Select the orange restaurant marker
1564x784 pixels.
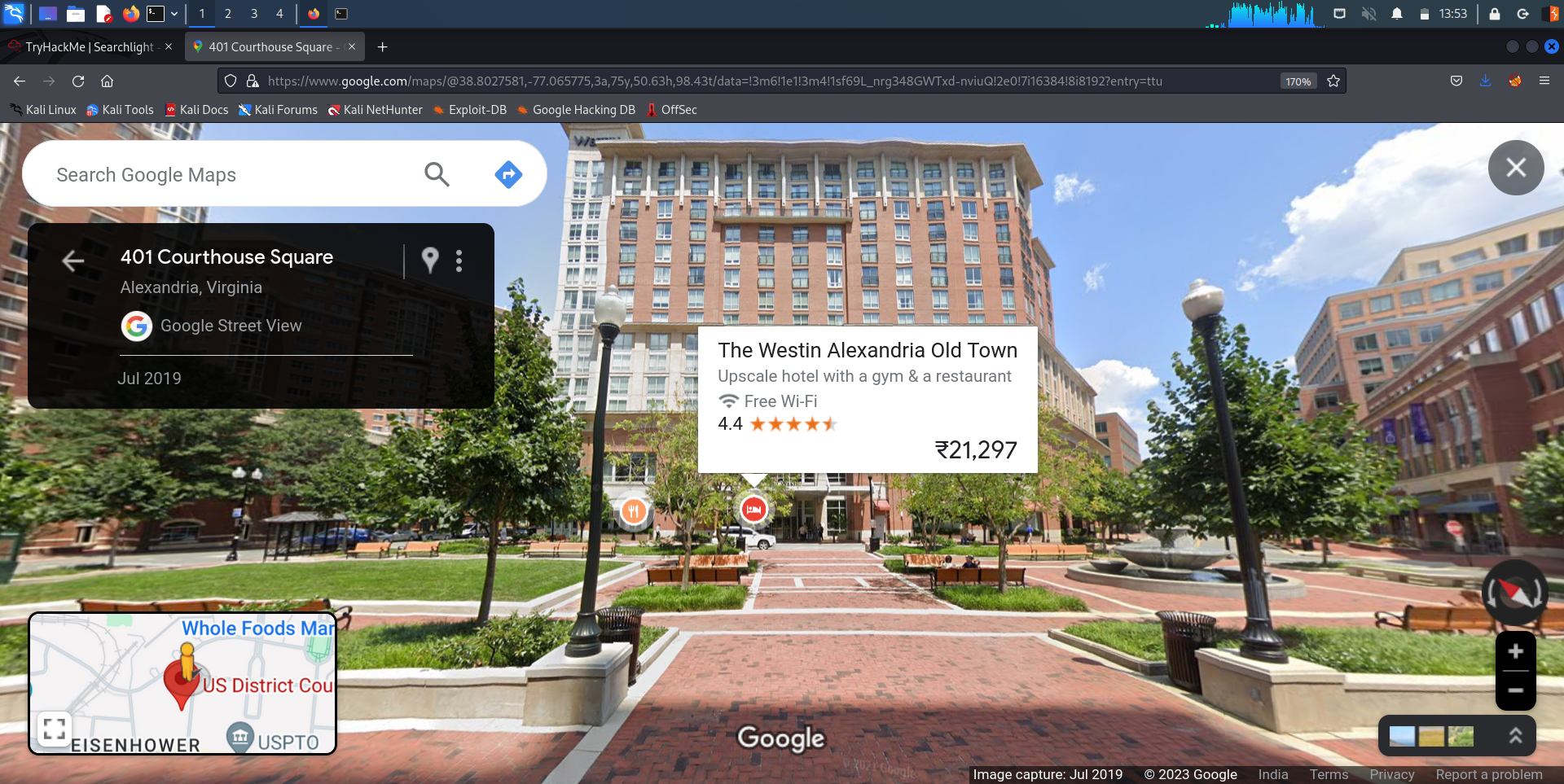coord(634,511)
